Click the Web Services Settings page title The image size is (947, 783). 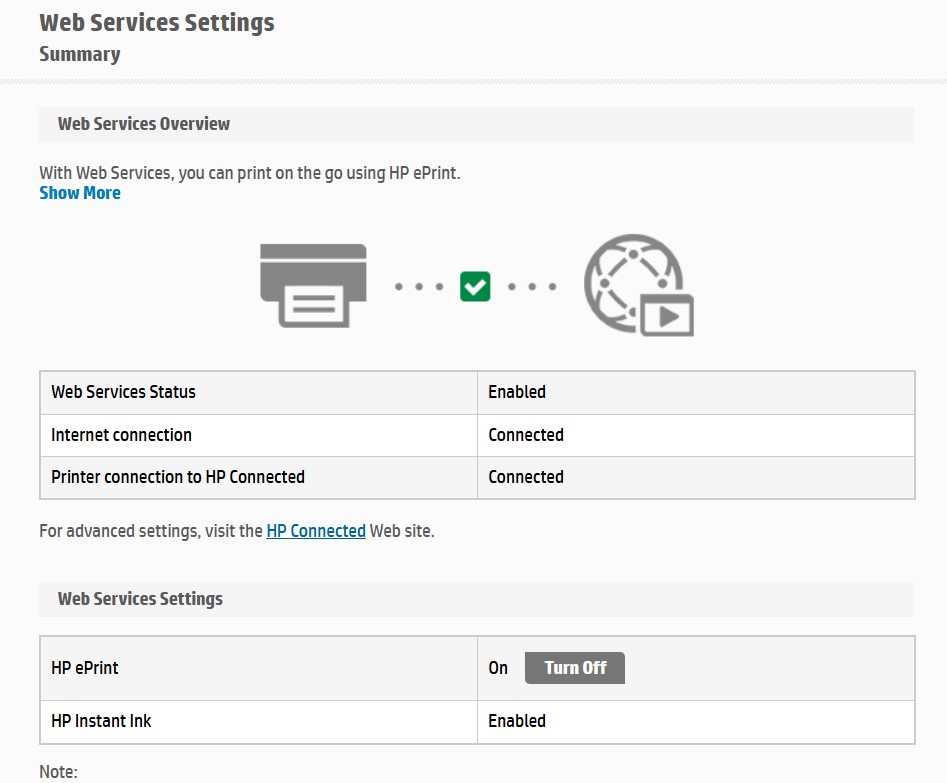(x=157, y=23)
